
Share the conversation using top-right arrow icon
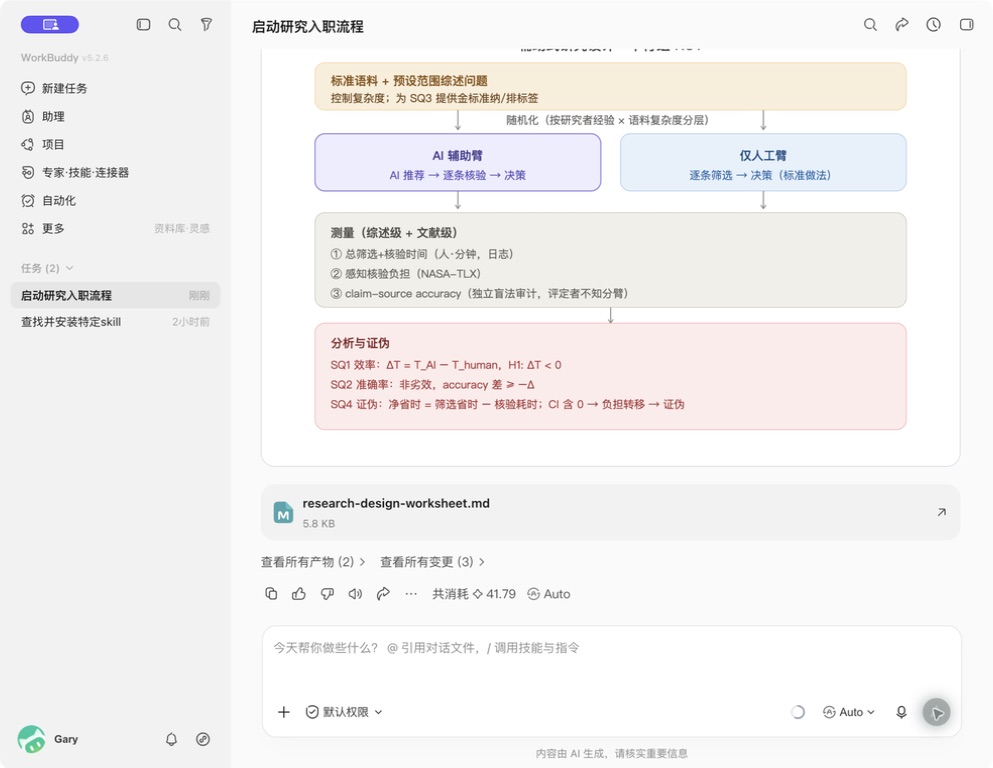coord(902,25)
